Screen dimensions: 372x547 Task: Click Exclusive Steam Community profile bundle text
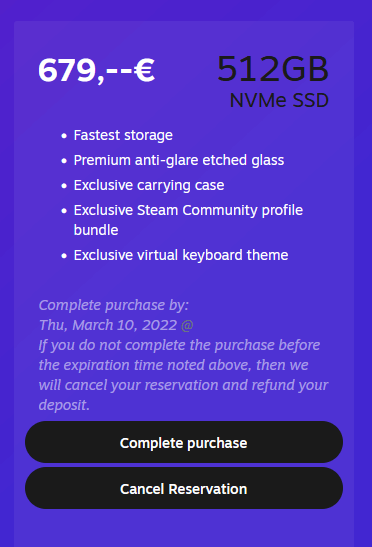click(x=188, y=220)
